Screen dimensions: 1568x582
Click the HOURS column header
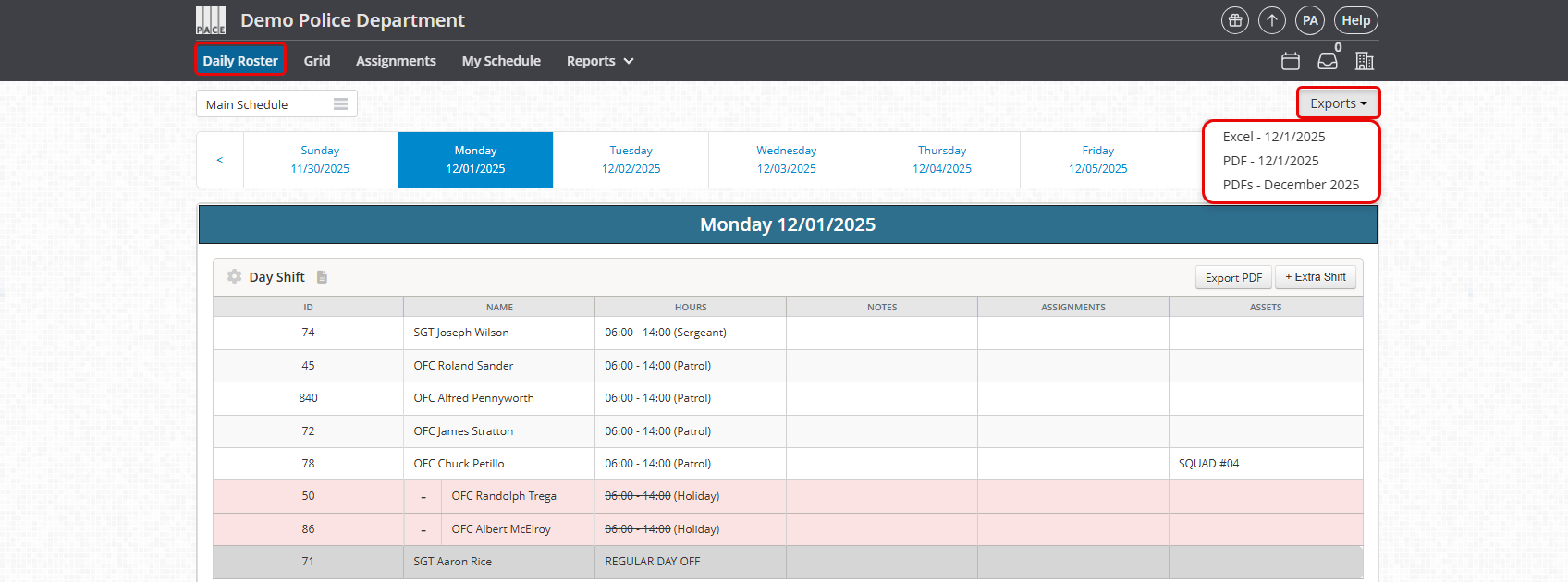coord(691,307)
